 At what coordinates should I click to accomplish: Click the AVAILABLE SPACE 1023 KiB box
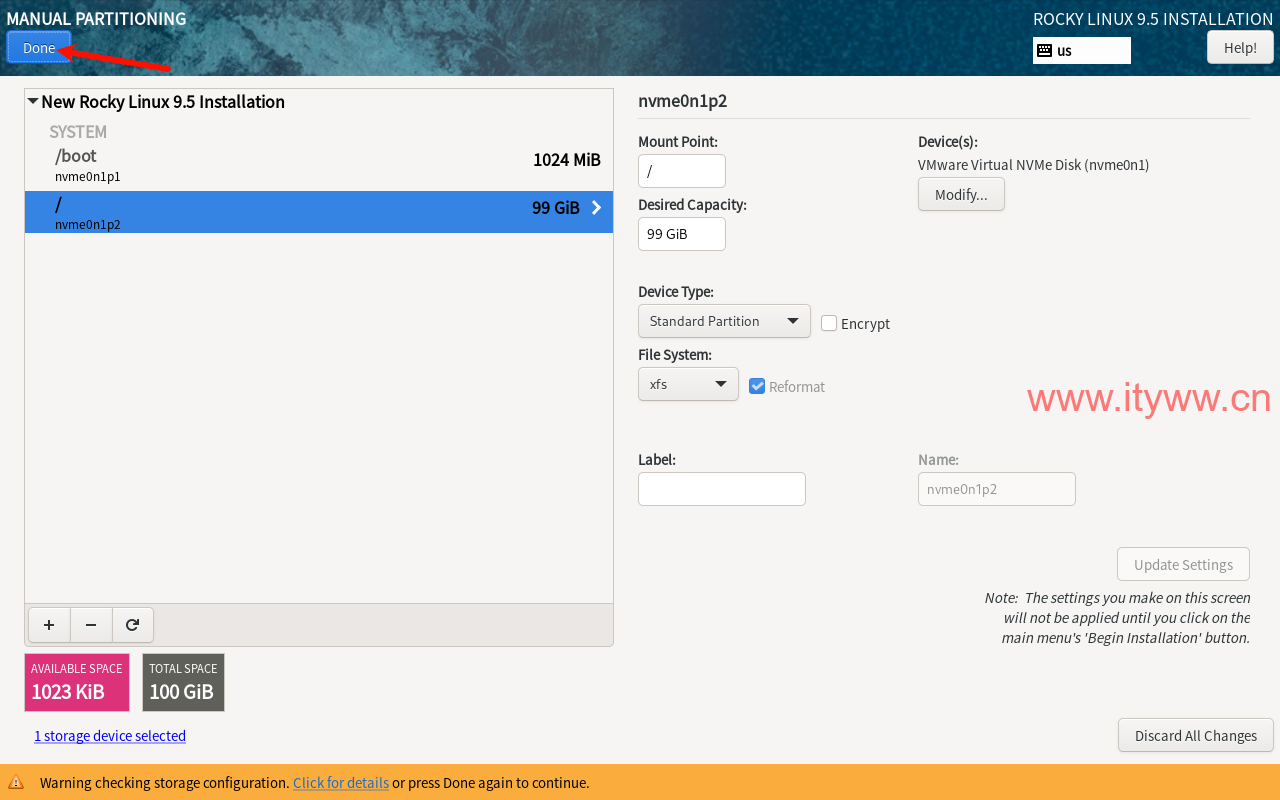77,682
